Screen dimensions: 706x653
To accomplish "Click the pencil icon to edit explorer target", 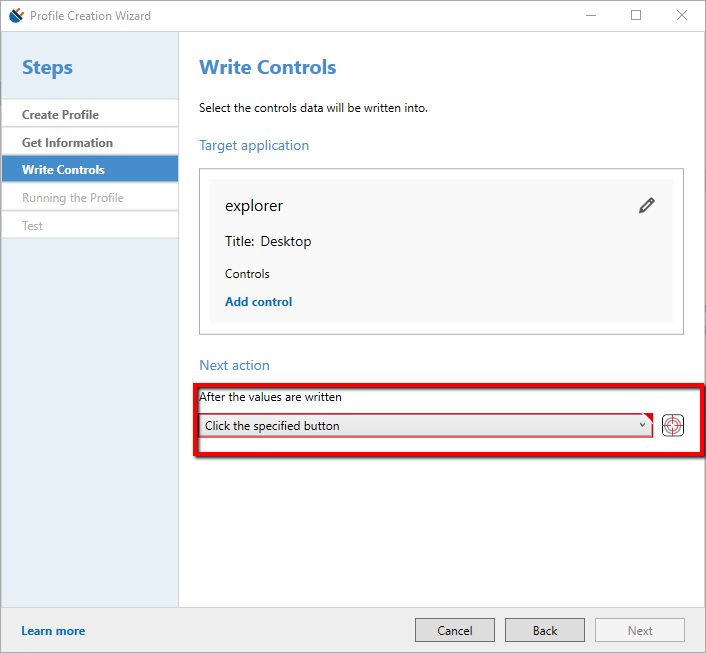I will point(647,205).
